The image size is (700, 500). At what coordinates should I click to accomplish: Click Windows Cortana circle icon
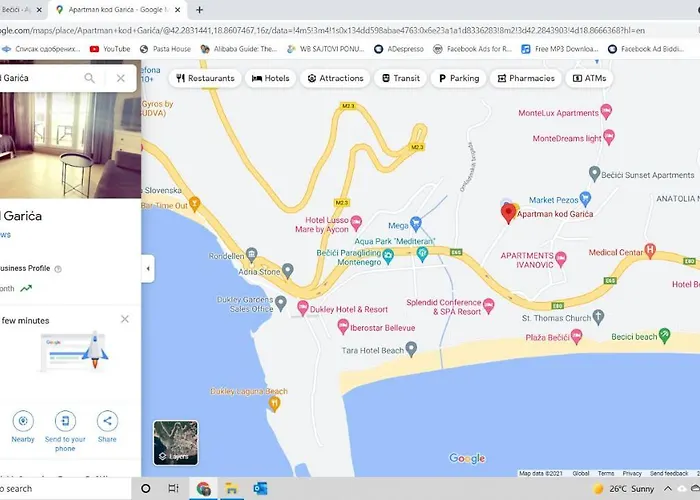146,488
